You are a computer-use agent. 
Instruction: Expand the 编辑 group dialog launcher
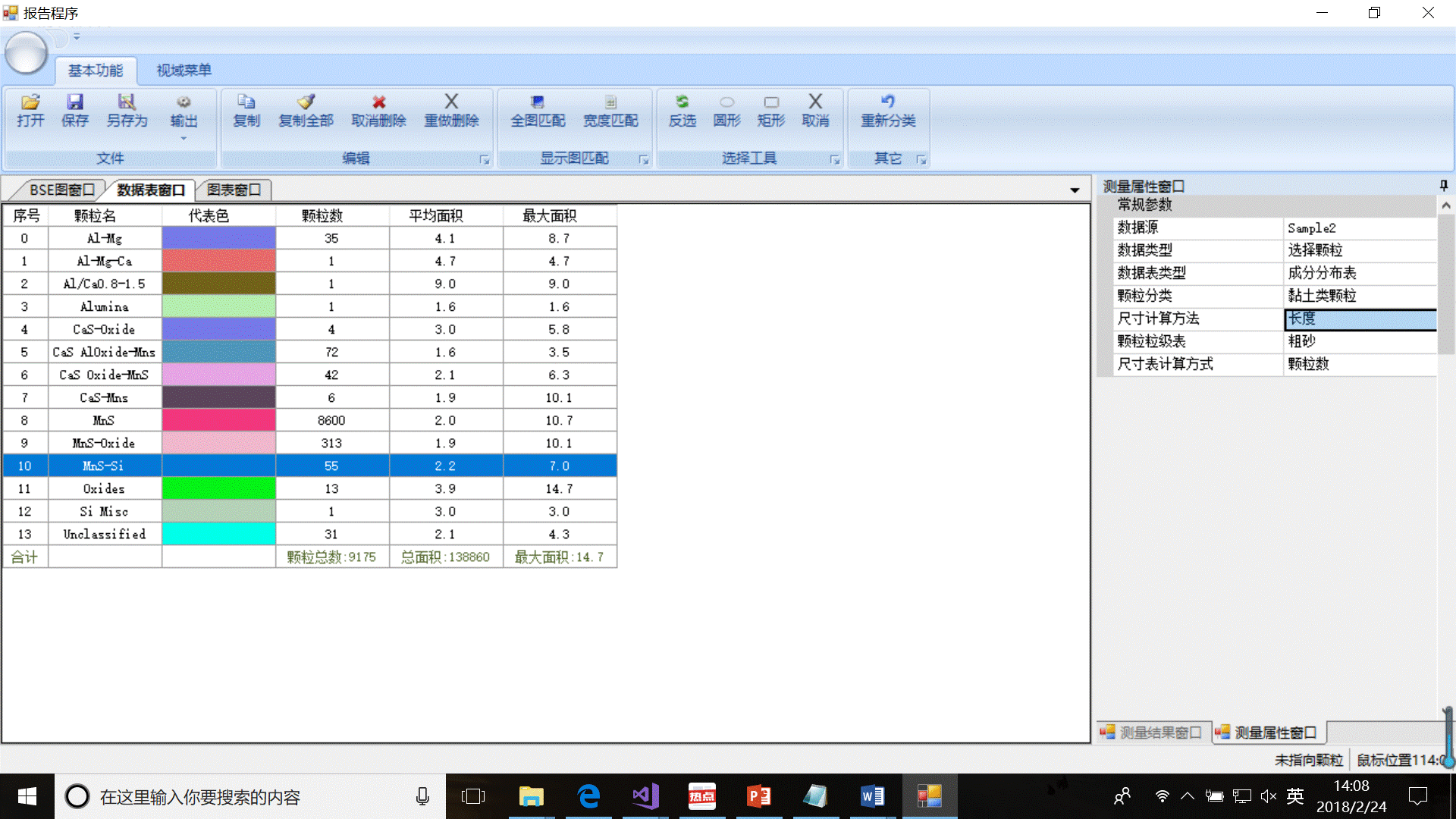[x=485, y=160]
